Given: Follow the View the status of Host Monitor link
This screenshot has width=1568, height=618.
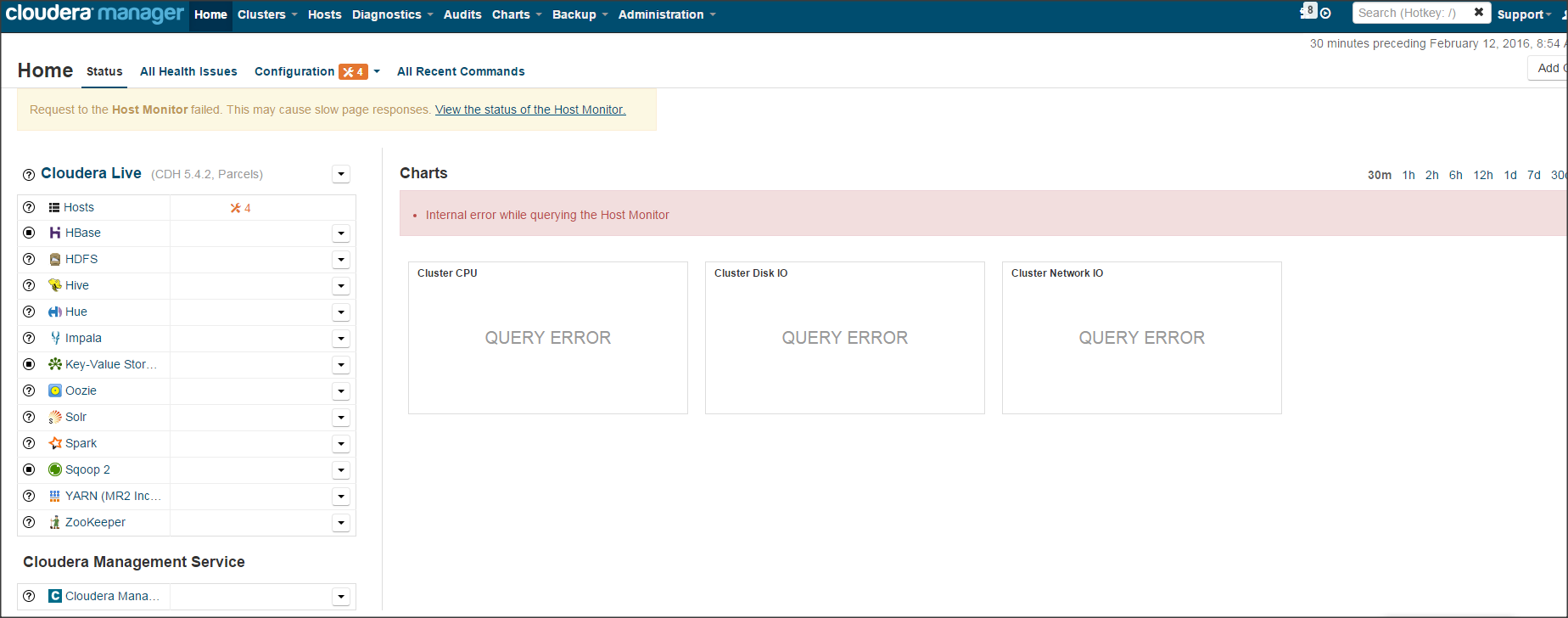Looking at the screenshot, I should [x=530, y=110].
